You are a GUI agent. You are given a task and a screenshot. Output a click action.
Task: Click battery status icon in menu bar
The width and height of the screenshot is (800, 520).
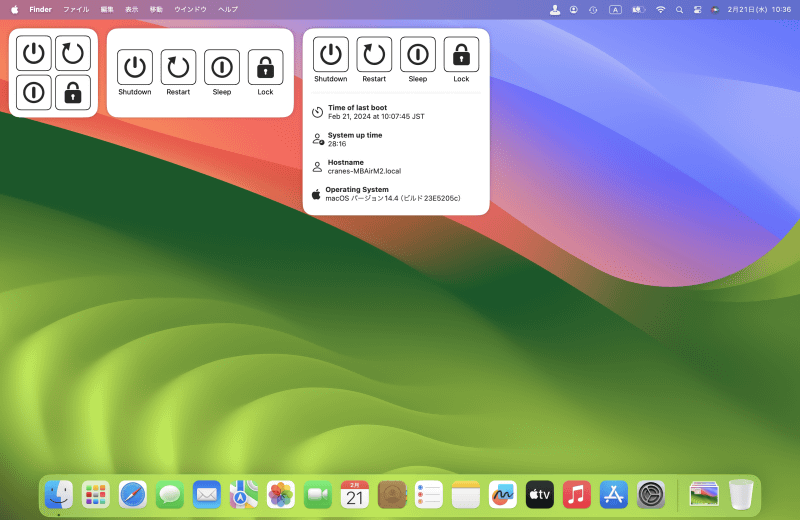[638, 10]
